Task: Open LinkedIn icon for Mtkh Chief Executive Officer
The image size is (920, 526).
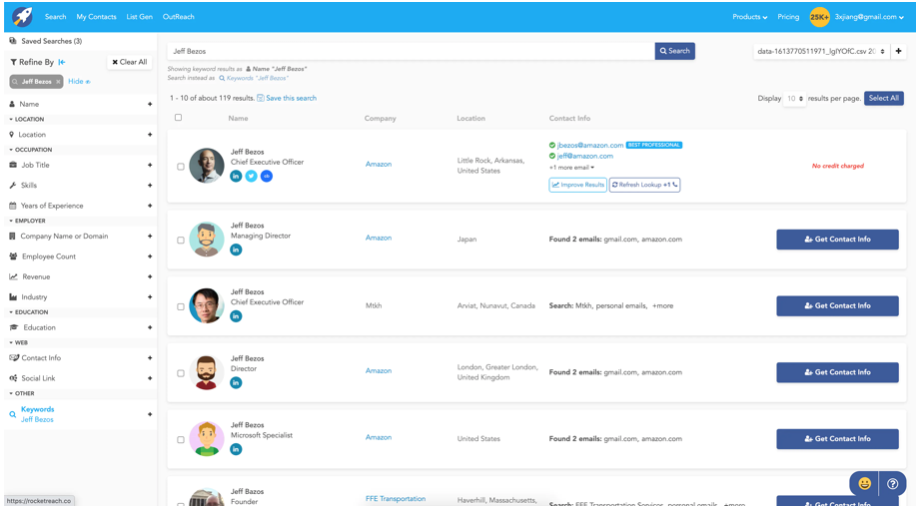Action: 236,316
